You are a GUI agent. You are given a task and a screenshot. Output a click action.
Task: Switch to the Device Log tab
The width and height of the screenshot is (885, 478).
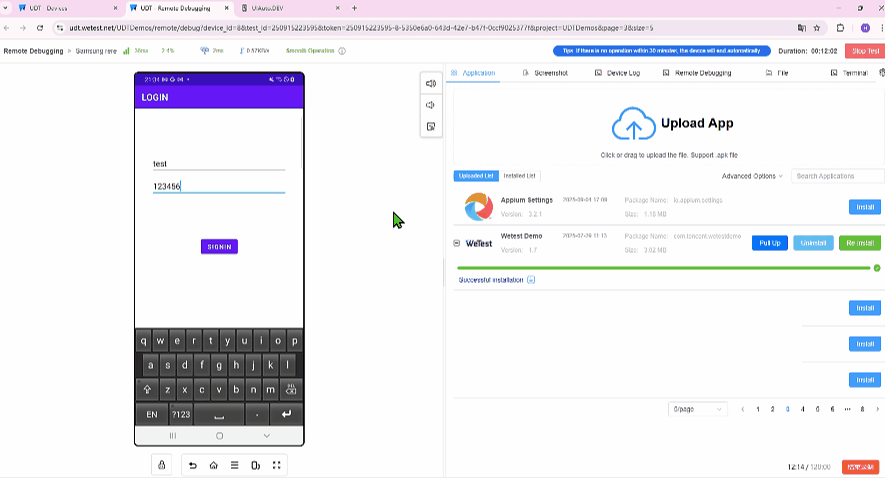click(x=617, y=73)
